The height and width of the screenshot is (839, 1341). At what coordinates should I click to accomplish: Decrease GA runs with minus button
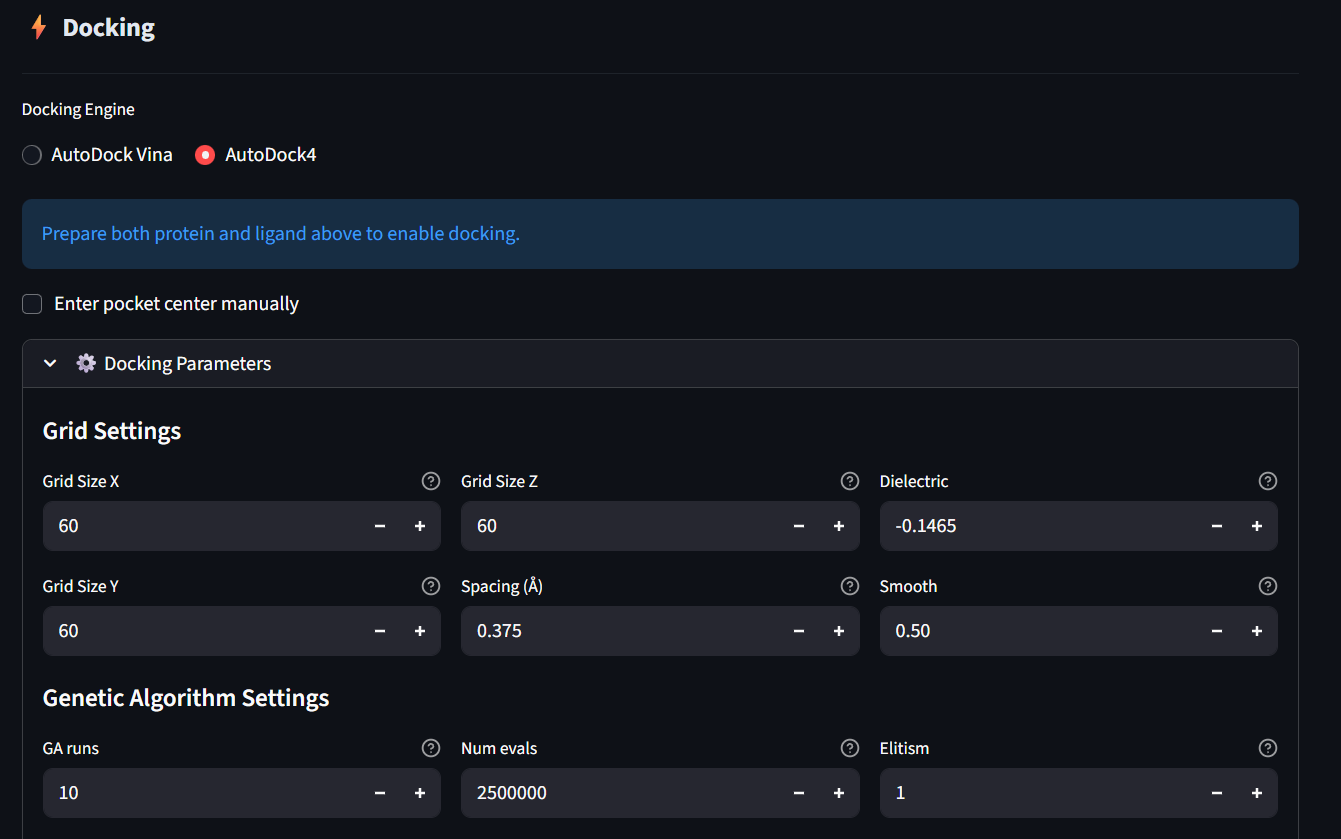pos(380,793)
